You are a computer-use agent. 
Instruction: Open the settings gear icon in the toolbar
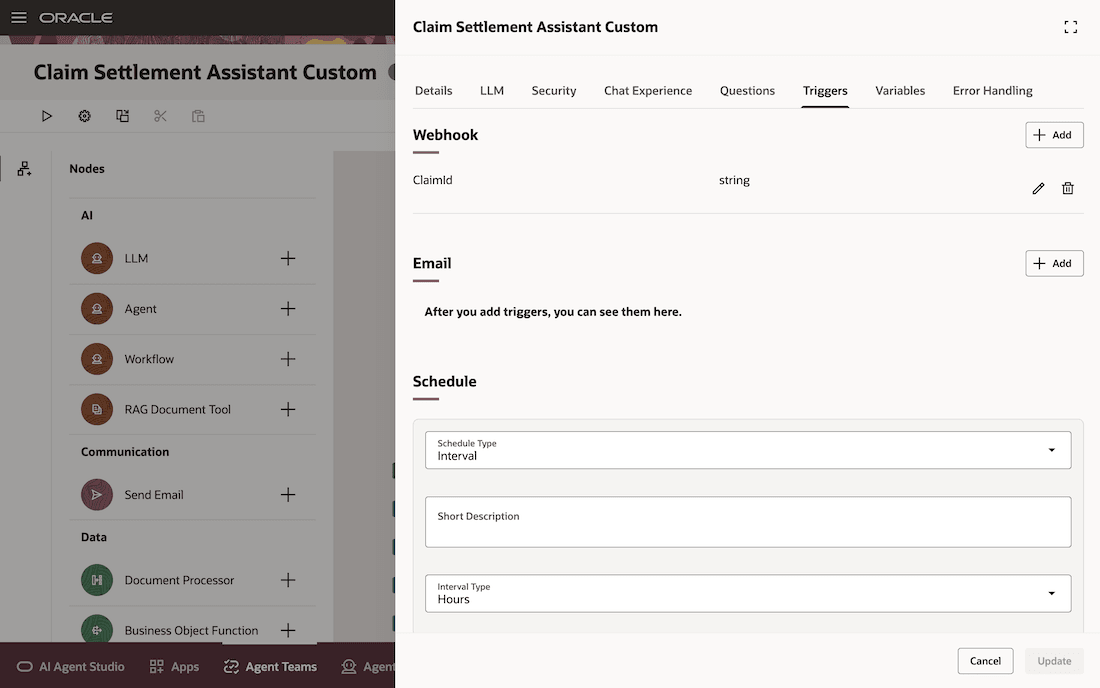[84, 116]
